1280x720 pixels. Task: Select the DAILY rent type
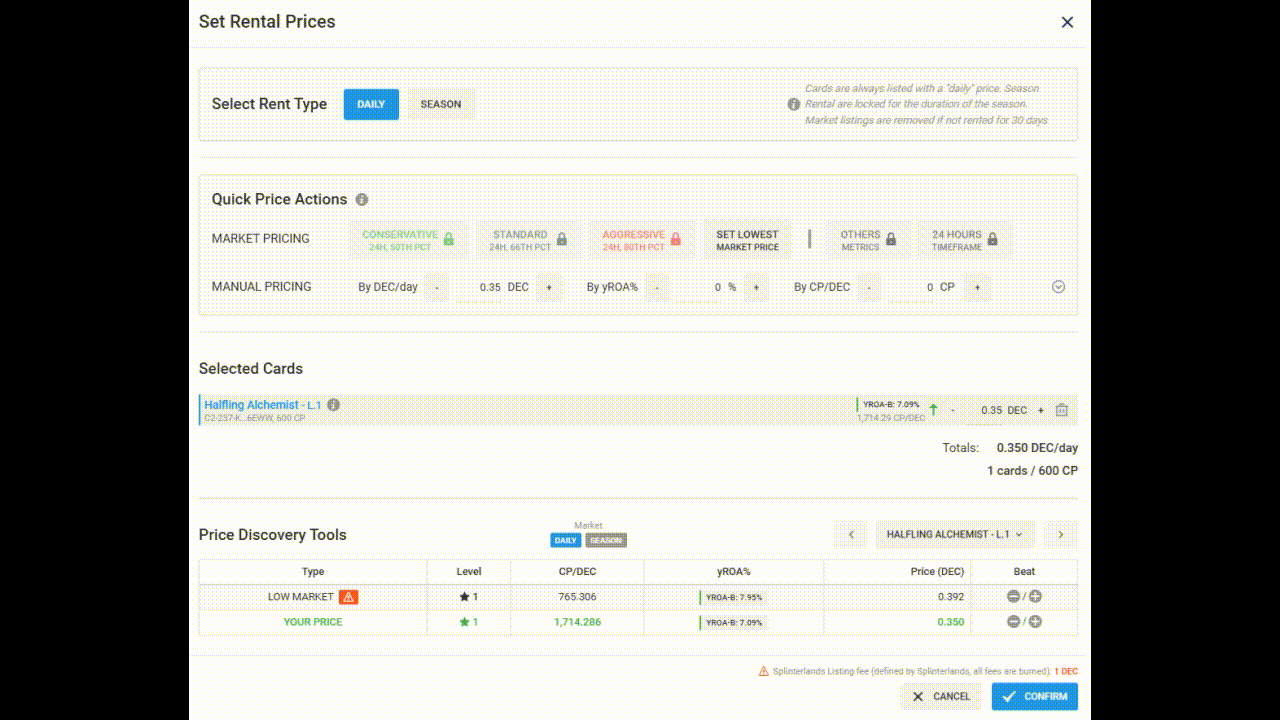371,104
